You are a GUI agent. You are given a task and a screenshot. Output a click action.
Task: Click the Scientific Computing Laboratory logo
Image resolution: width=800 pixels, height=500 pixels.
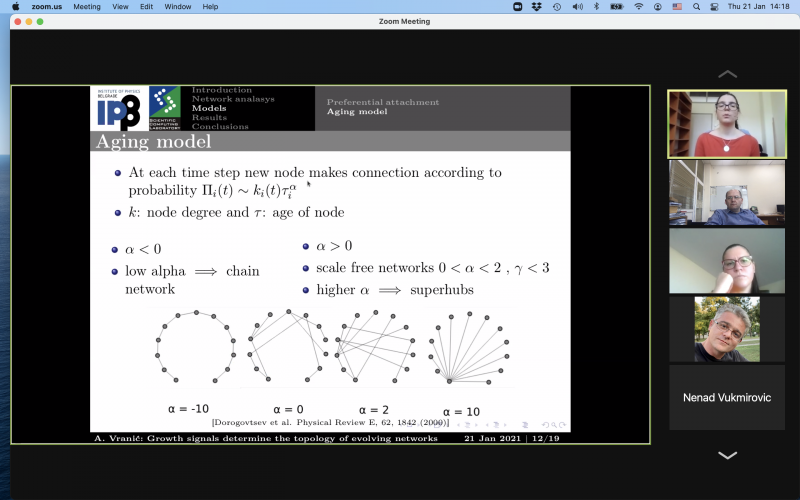164,108
